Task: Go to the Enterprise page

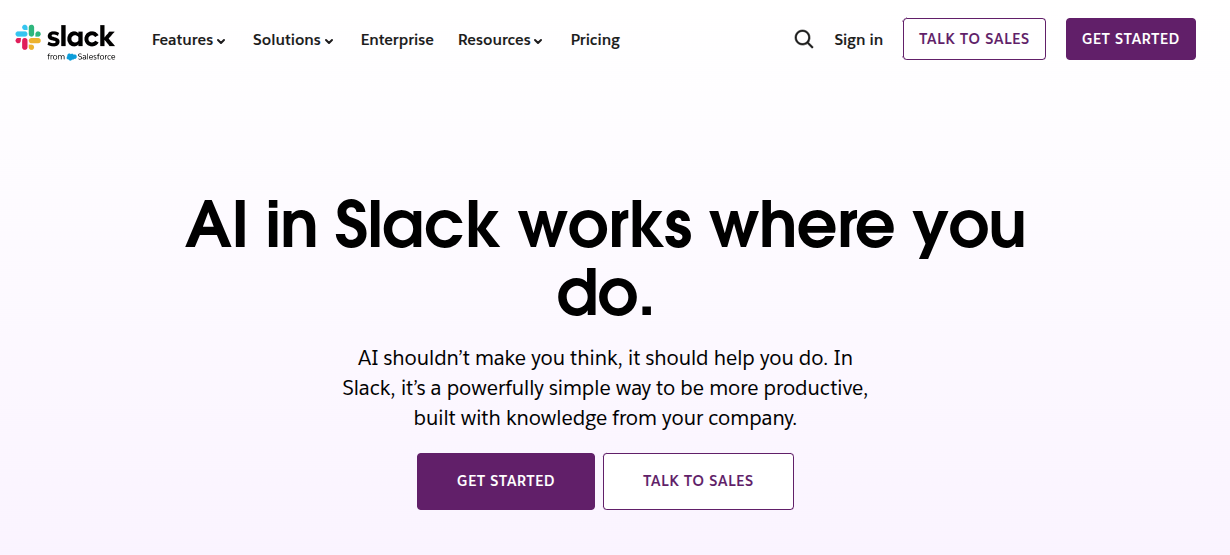Action: point(397,40)
